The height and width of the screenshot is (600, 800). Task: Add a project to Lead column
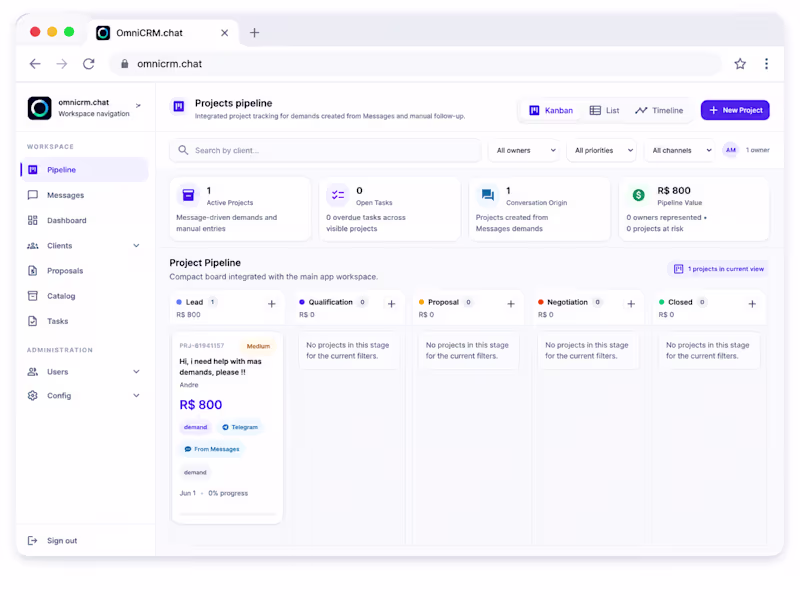point(271,304)
